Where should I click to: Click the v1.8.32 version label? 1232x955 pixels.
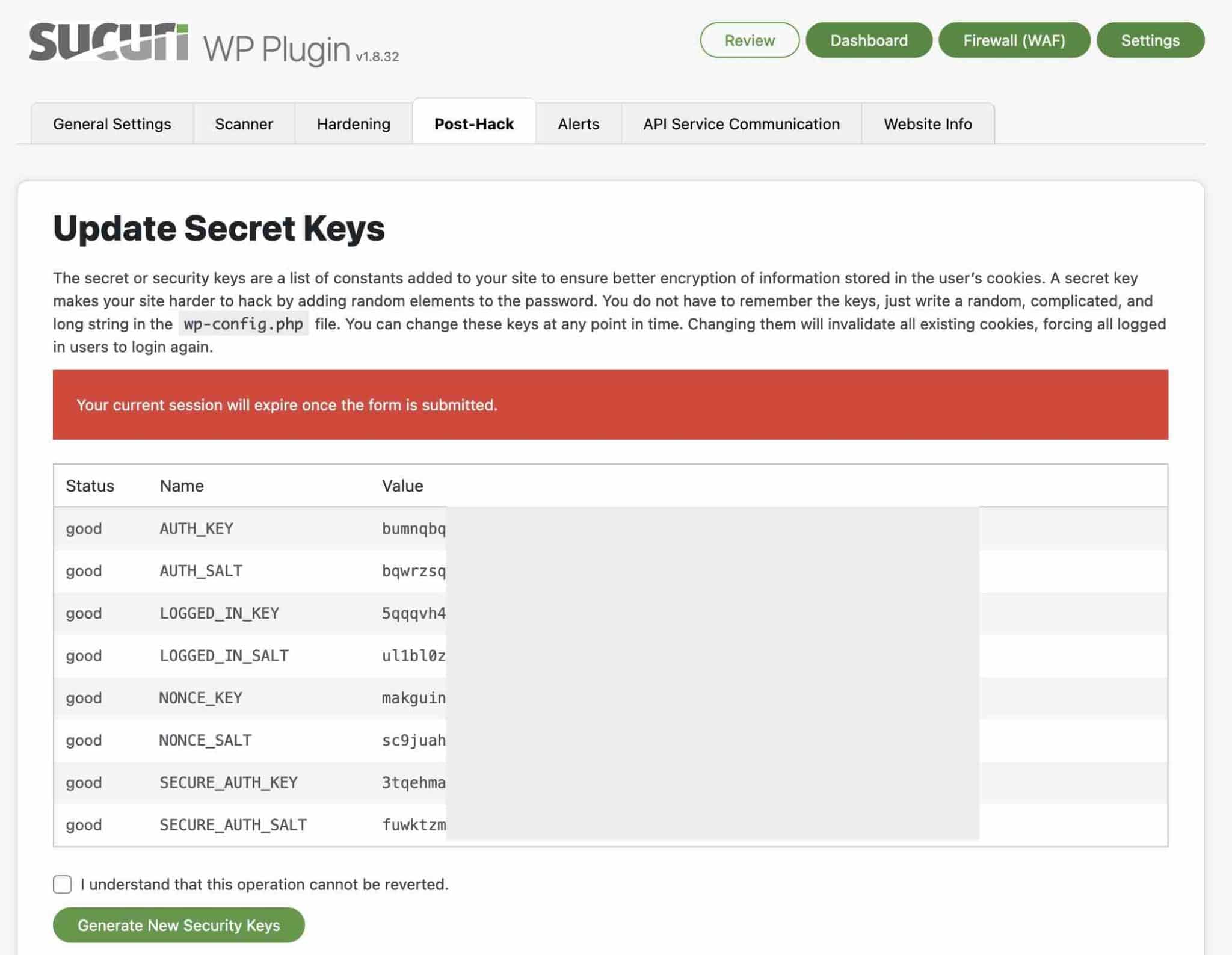pos(377,57)
